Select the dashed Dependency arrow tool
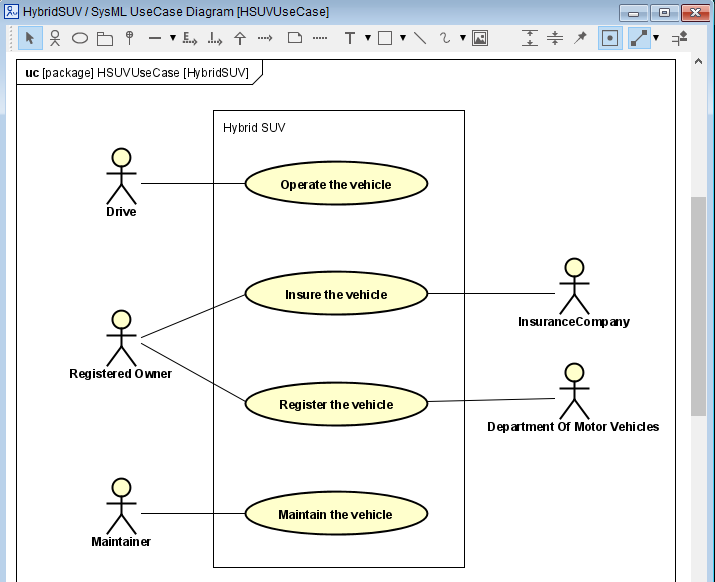The width and height of the screenshot is (715, 582). pyautogui.click(x=265, y=38)
